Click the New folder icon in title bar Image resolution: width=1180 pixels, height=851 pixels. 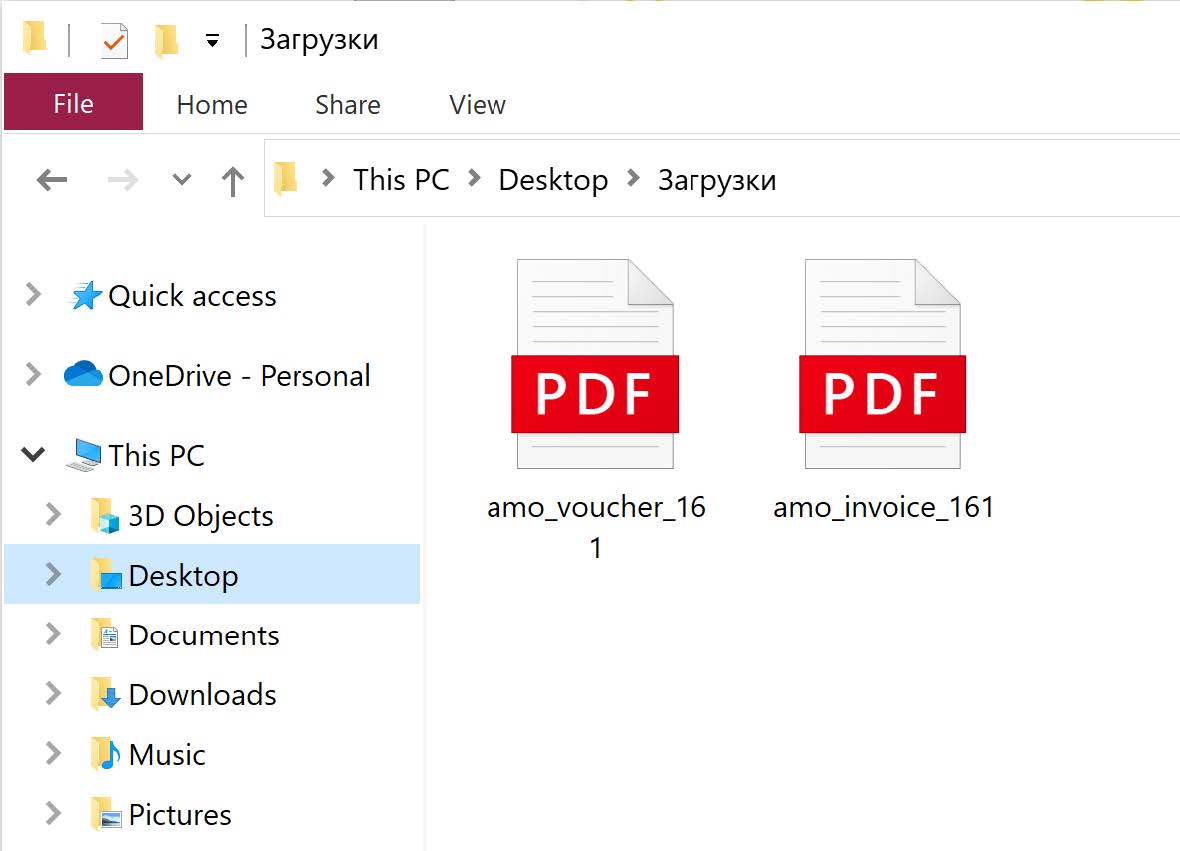tap(166, 41)
